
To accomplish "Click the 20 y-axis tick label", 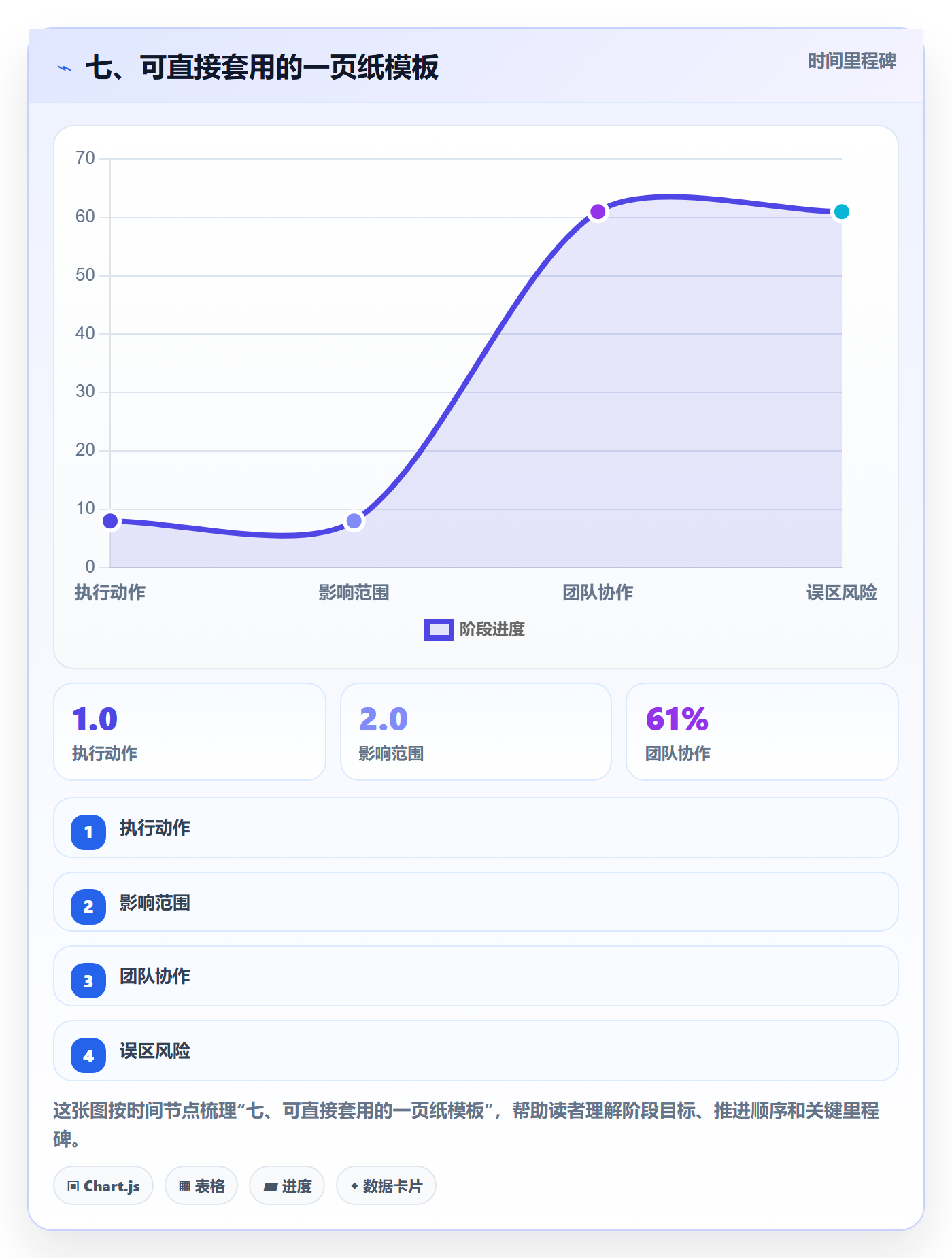I will [85, 450].
